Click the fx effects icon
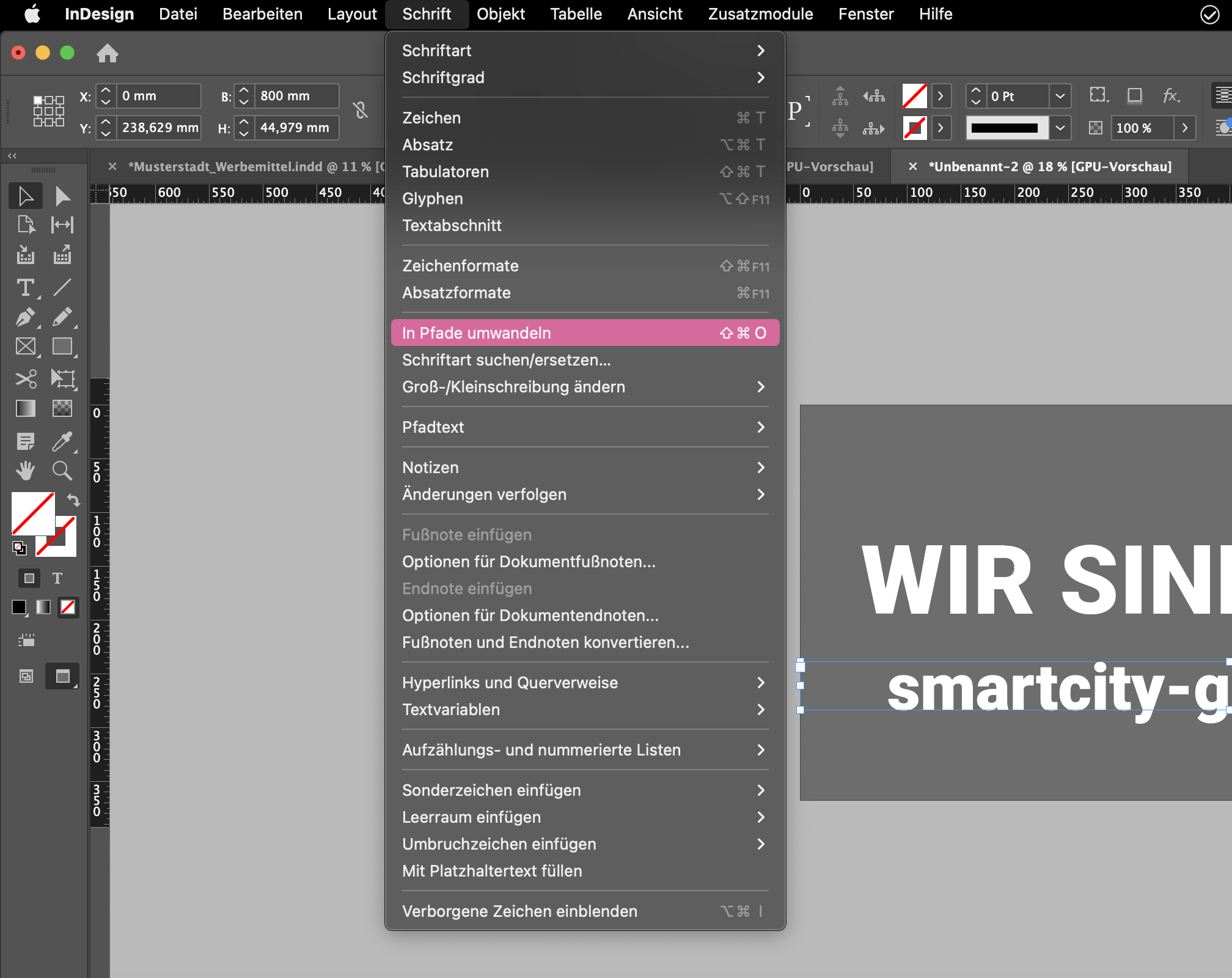This screenshot has height=978, width=1232. pyautogui.click(x=1171, y=95)
